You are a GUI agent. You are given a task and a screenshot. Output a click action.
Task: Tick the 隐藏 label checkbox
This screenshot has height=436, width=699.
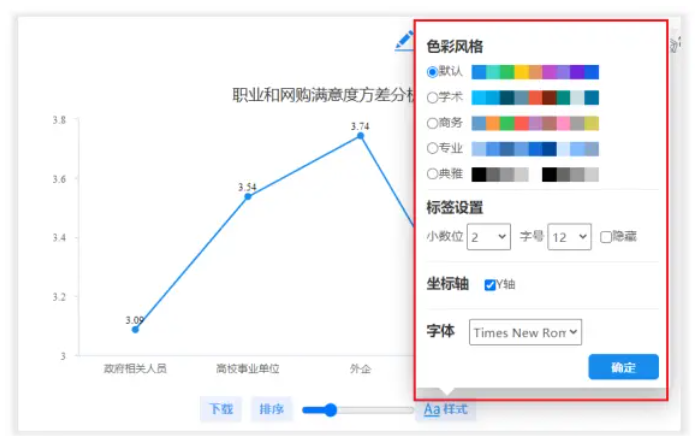pyautogui.click(x=606, y=237)
